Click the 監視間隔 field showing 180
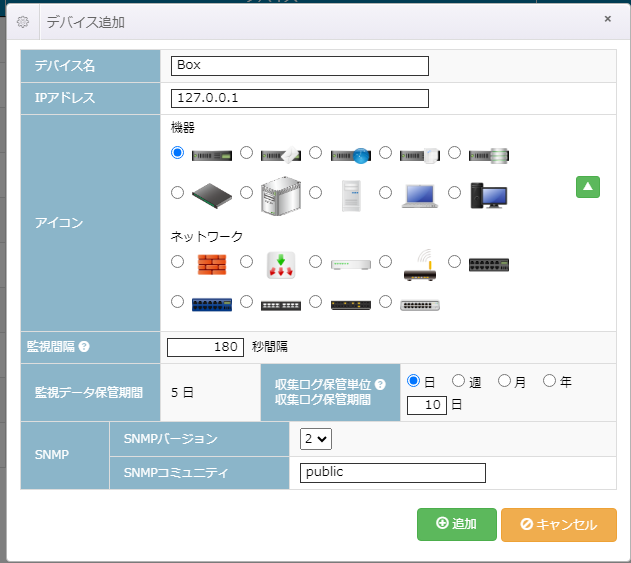This screenshot has width=631, height=563. (205, 347)
